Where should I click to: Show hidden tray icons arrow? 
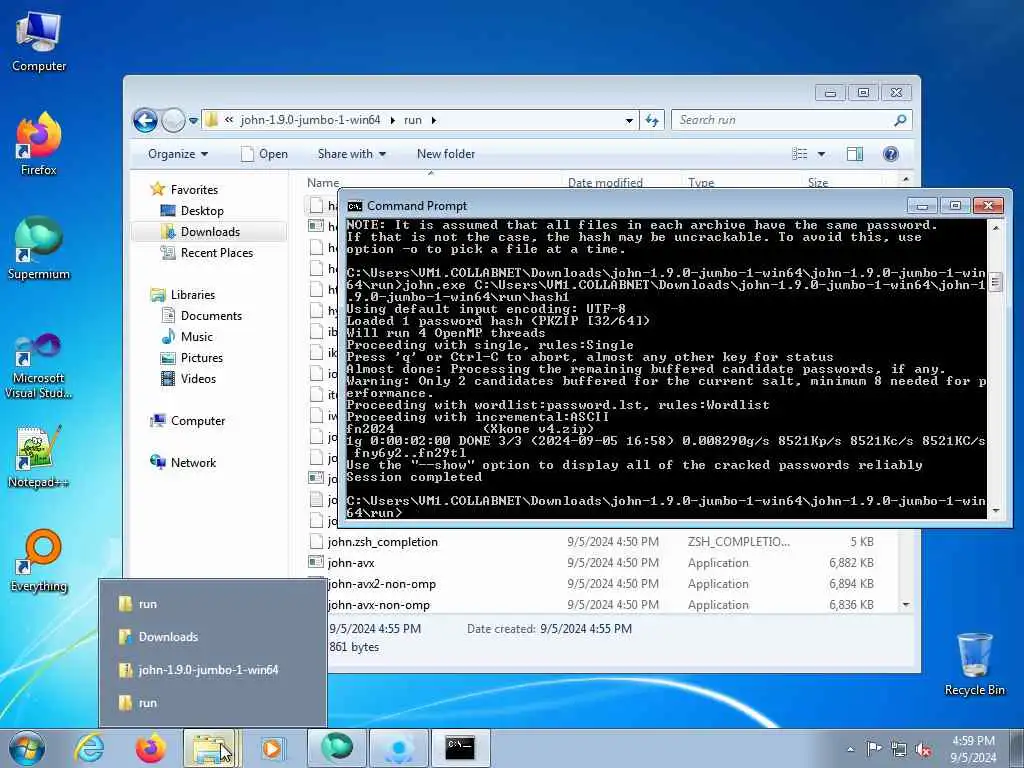tap(850, 750)
